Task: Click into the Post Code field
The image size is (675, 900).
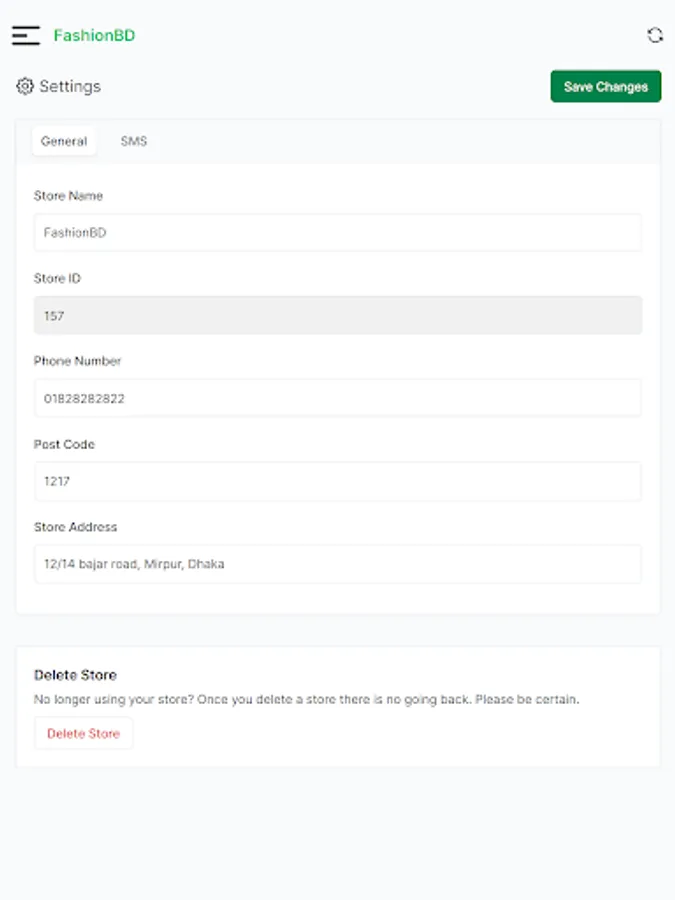Action: click(x=338, y=481)
